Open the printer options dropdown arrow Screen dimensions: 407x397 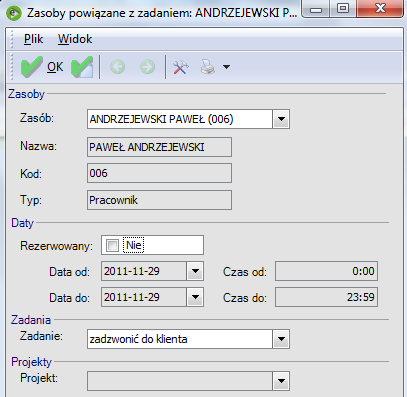tap(226, 67)
